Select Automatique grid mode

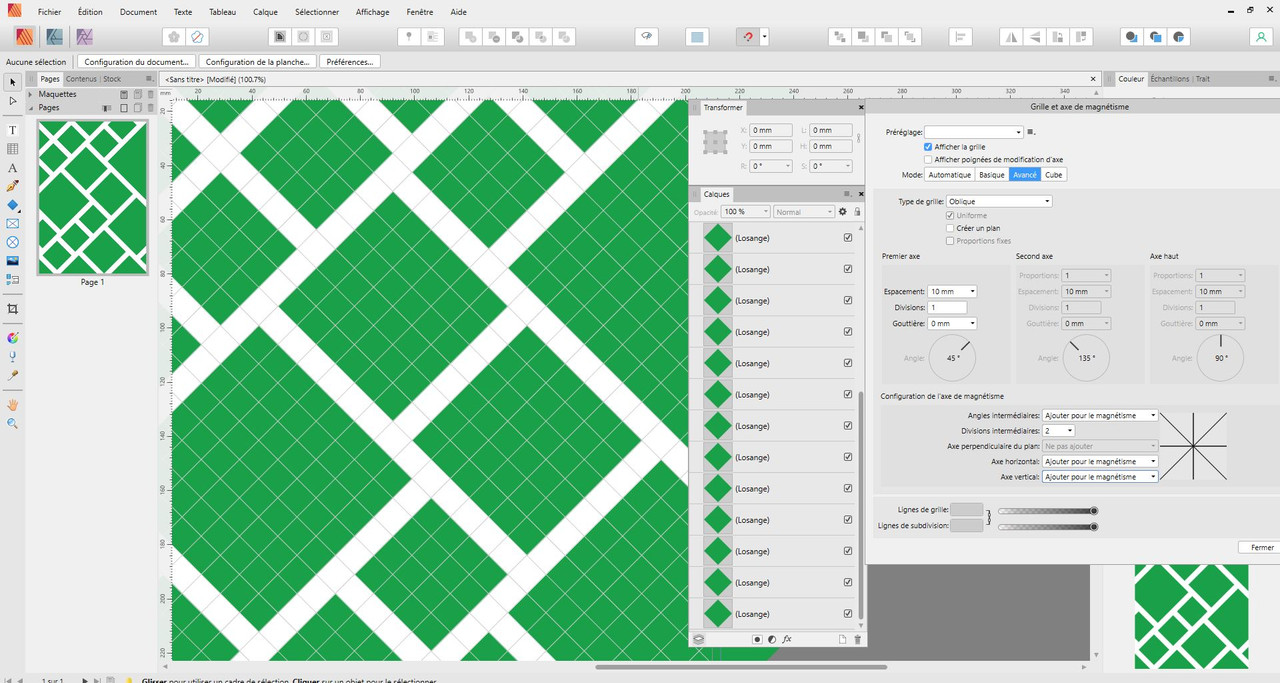[x=949, y=174]
